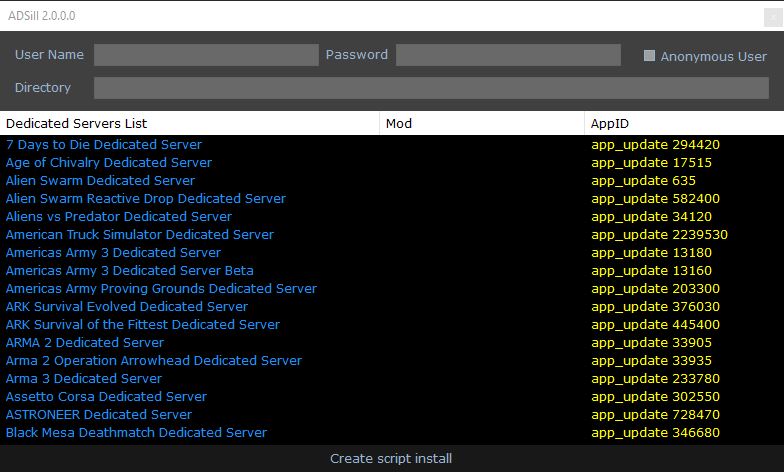Select Age of Chivalry Dedicated Server
Viewport: 784px width, 472px height.
pyautogui.click(x=109, y=163)
